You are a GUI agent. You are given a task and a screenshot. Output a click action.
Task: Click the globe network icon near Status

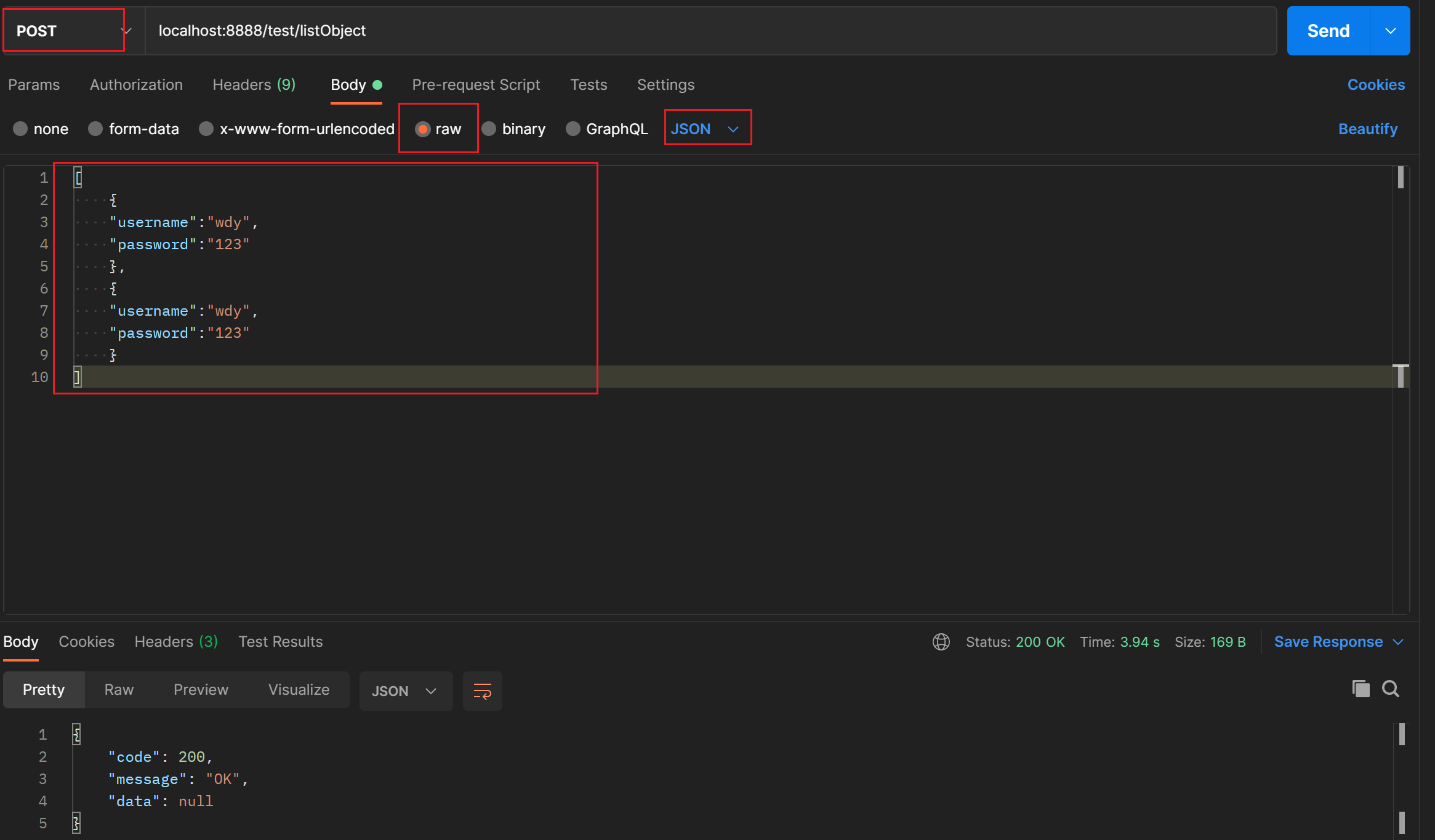(x=941, y=642)
